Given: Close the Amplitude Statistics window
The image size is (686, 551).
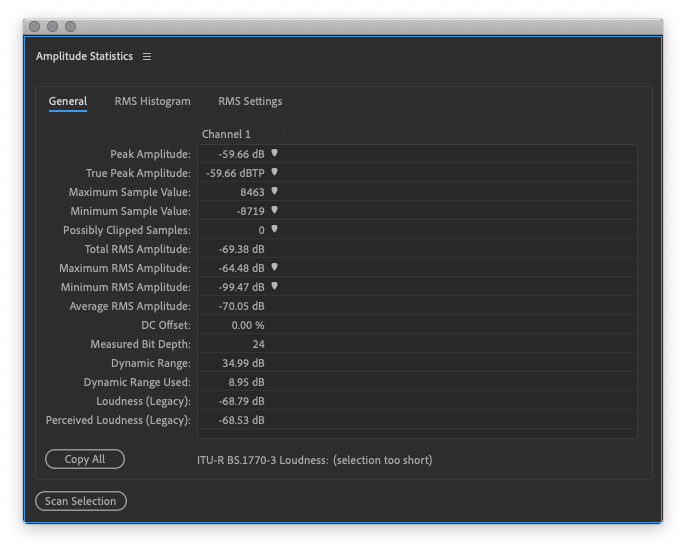Looking at the screenshot, I should [35, 27].
